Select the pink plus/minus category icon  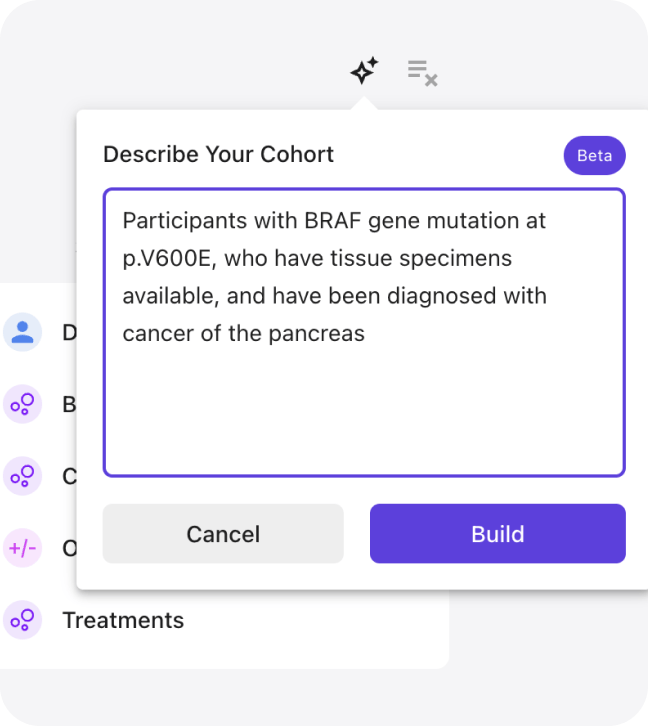[22, 548]
